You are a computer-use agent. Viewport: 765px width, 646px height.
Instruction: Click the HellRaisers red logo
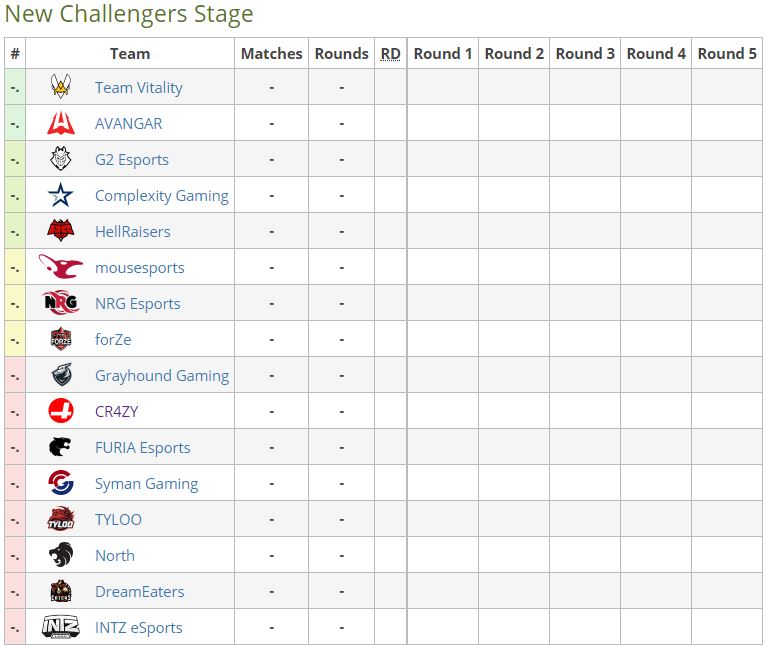61,231
